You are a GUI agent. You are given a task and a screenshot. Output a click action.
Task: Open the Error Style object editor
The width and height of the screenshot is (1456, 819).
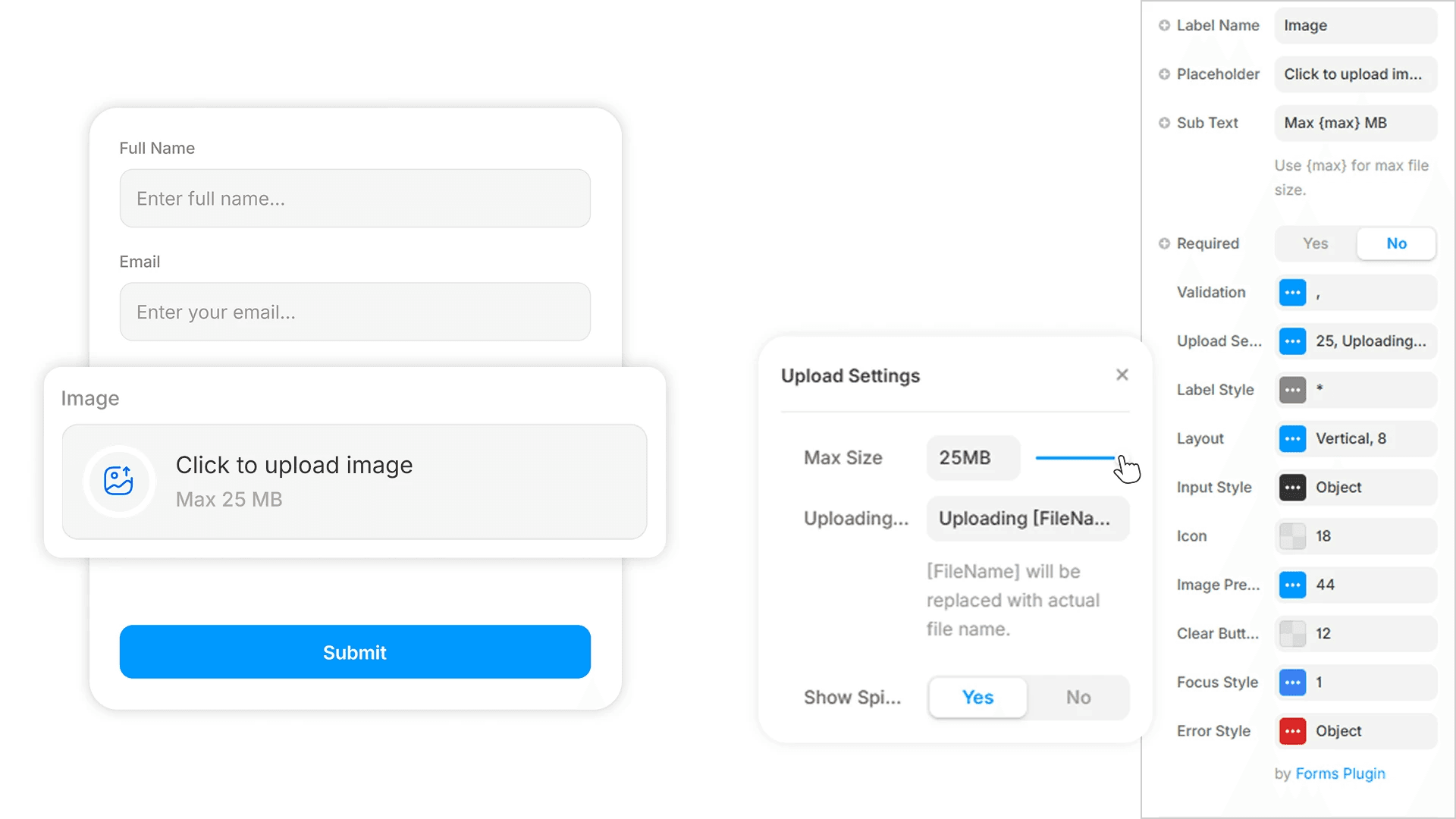(1292, 730)
